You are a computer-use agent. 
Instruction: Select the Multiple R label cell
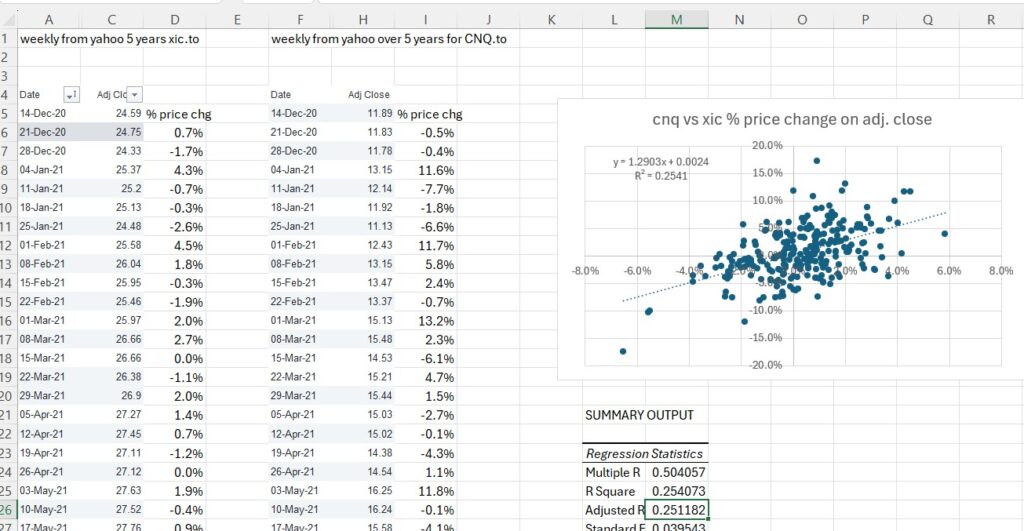(614, 471)
